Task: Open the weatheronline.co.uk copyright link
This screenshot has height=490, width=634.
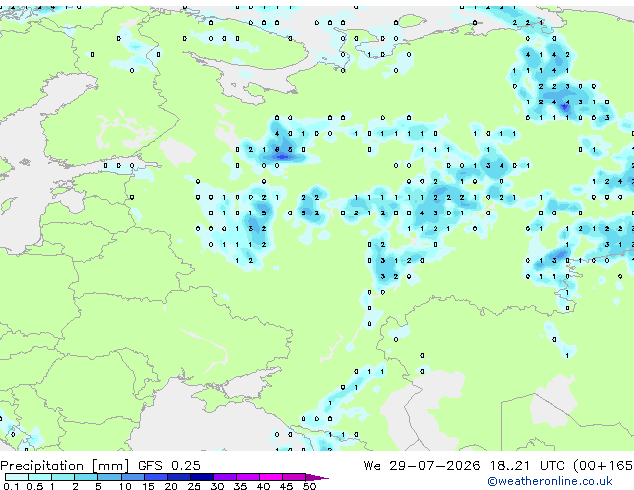Action: [x=550, y=481]
